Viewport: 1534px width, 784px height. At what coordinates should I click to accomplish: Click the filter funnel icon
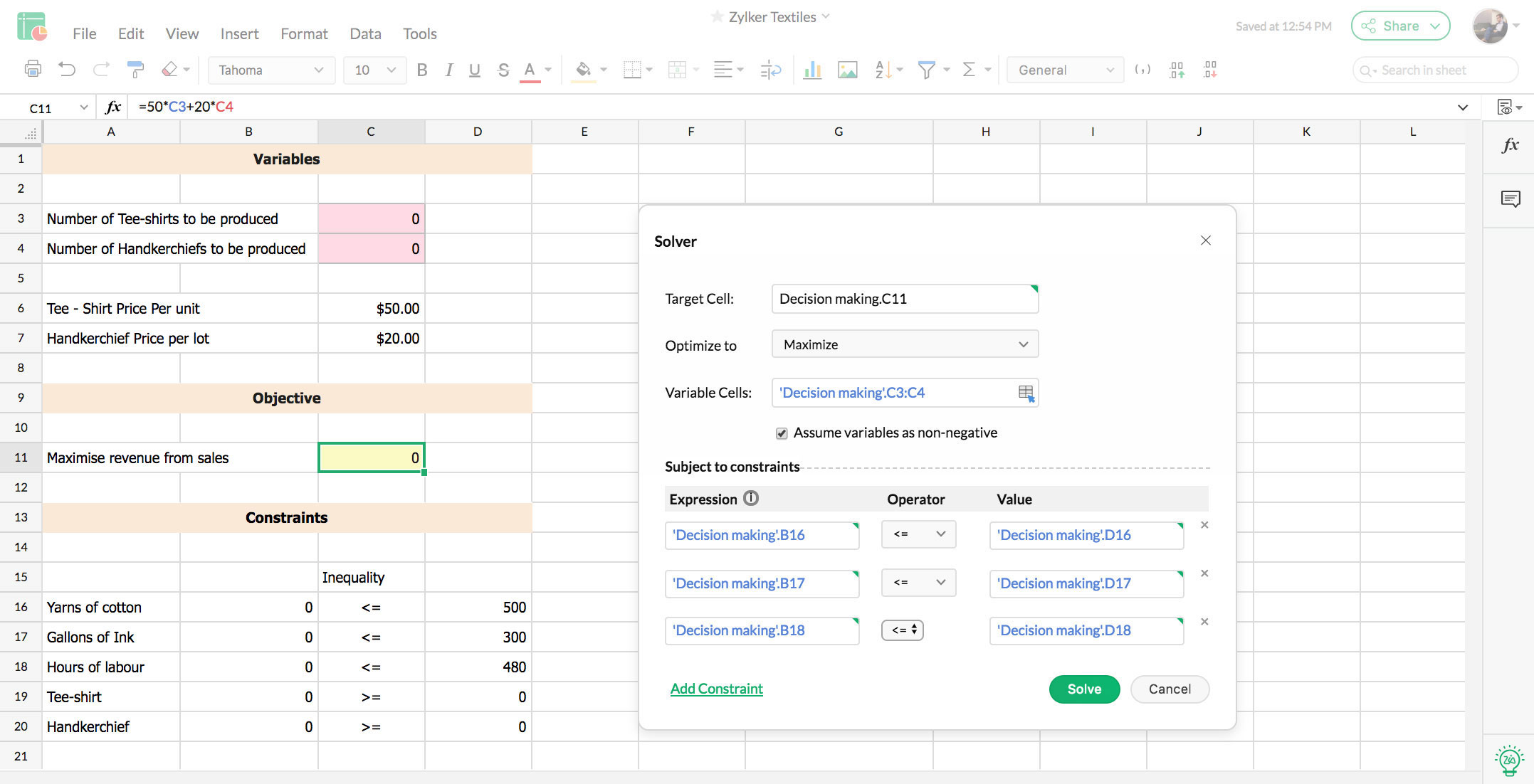click(x=926, y=70)
